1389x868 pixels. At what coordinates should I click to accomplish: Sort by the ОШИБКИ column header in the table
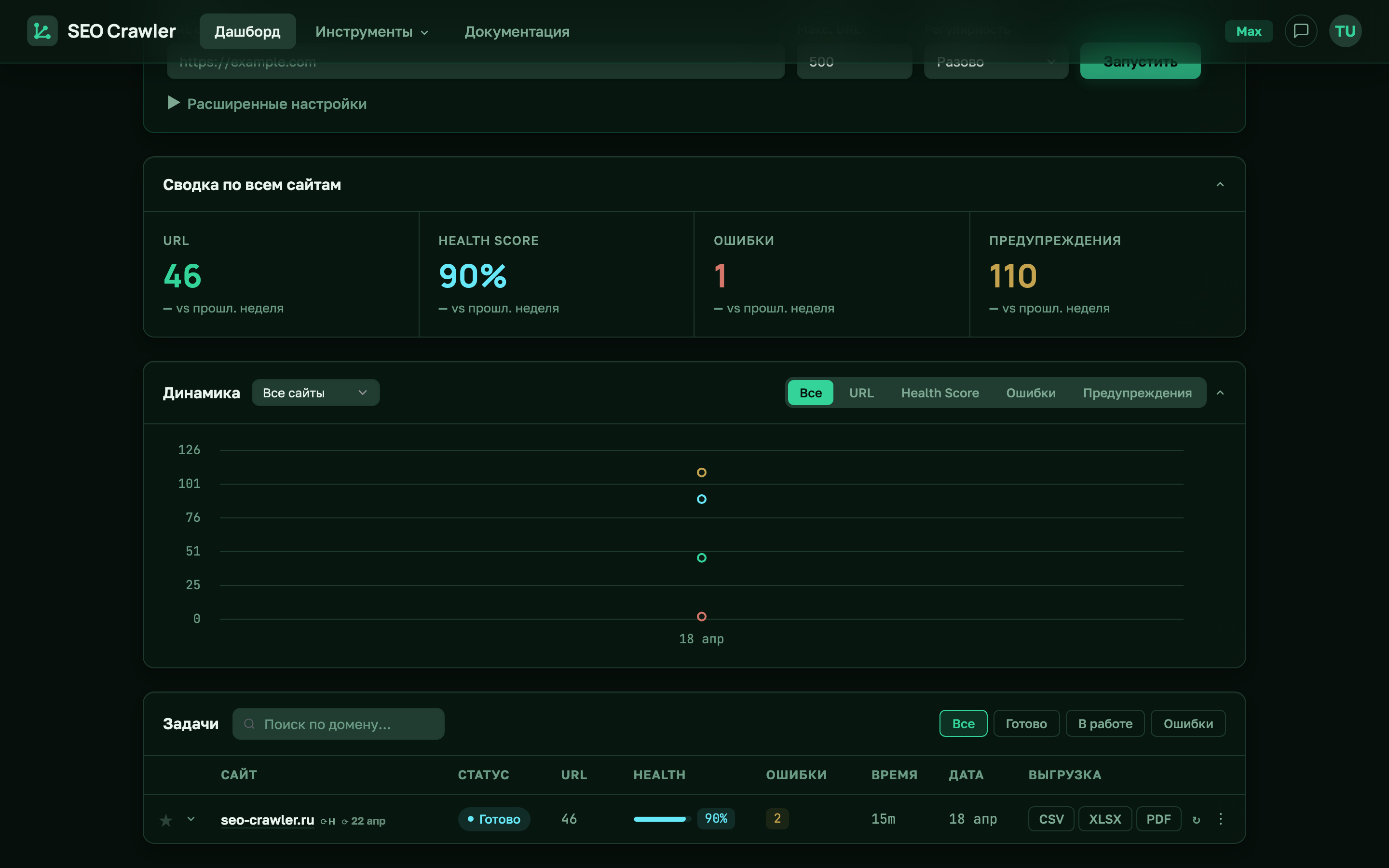click(x=796, y=775)
